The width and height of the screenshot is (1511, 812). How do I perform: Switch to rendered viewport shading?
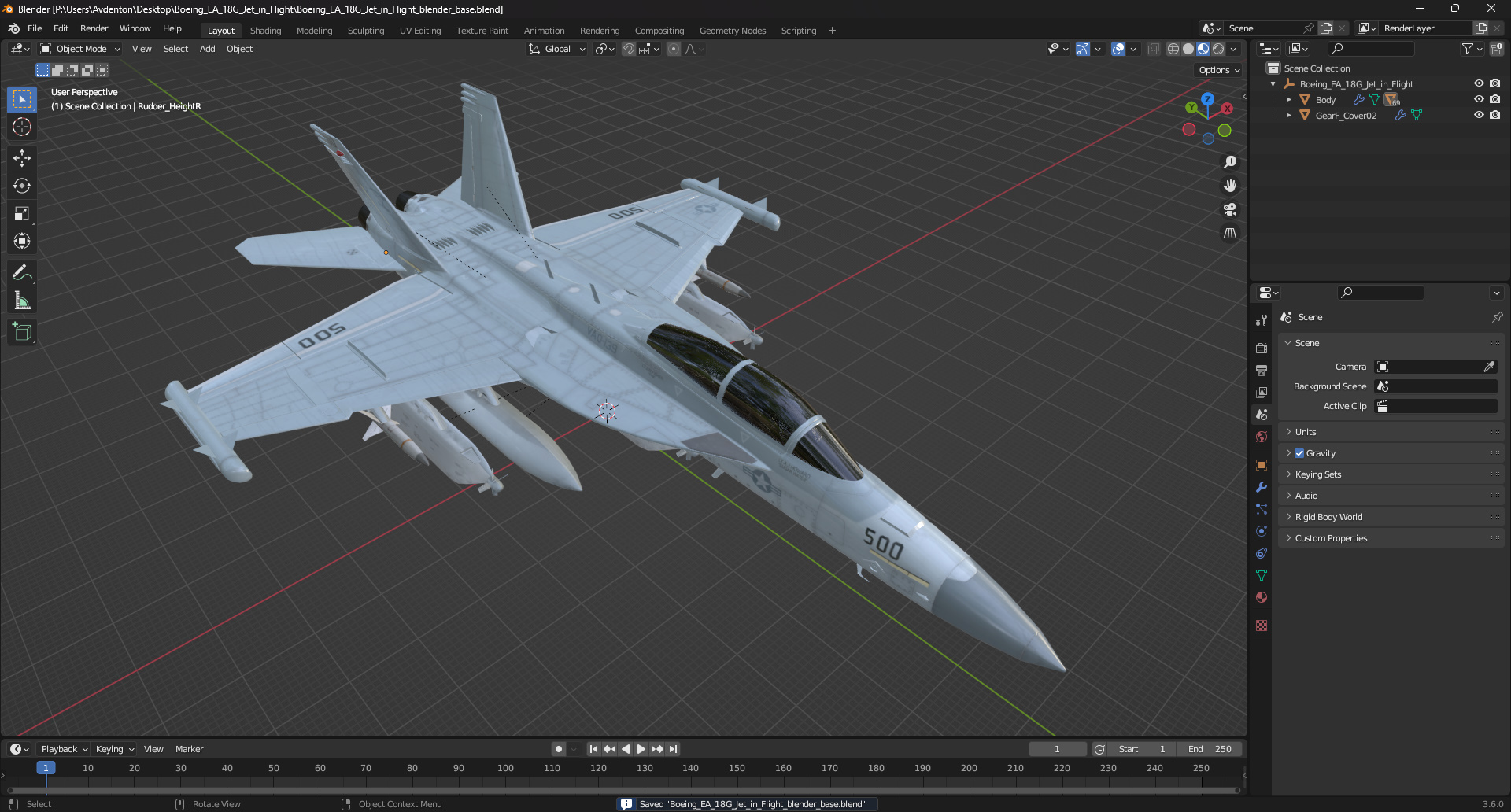1218,49
